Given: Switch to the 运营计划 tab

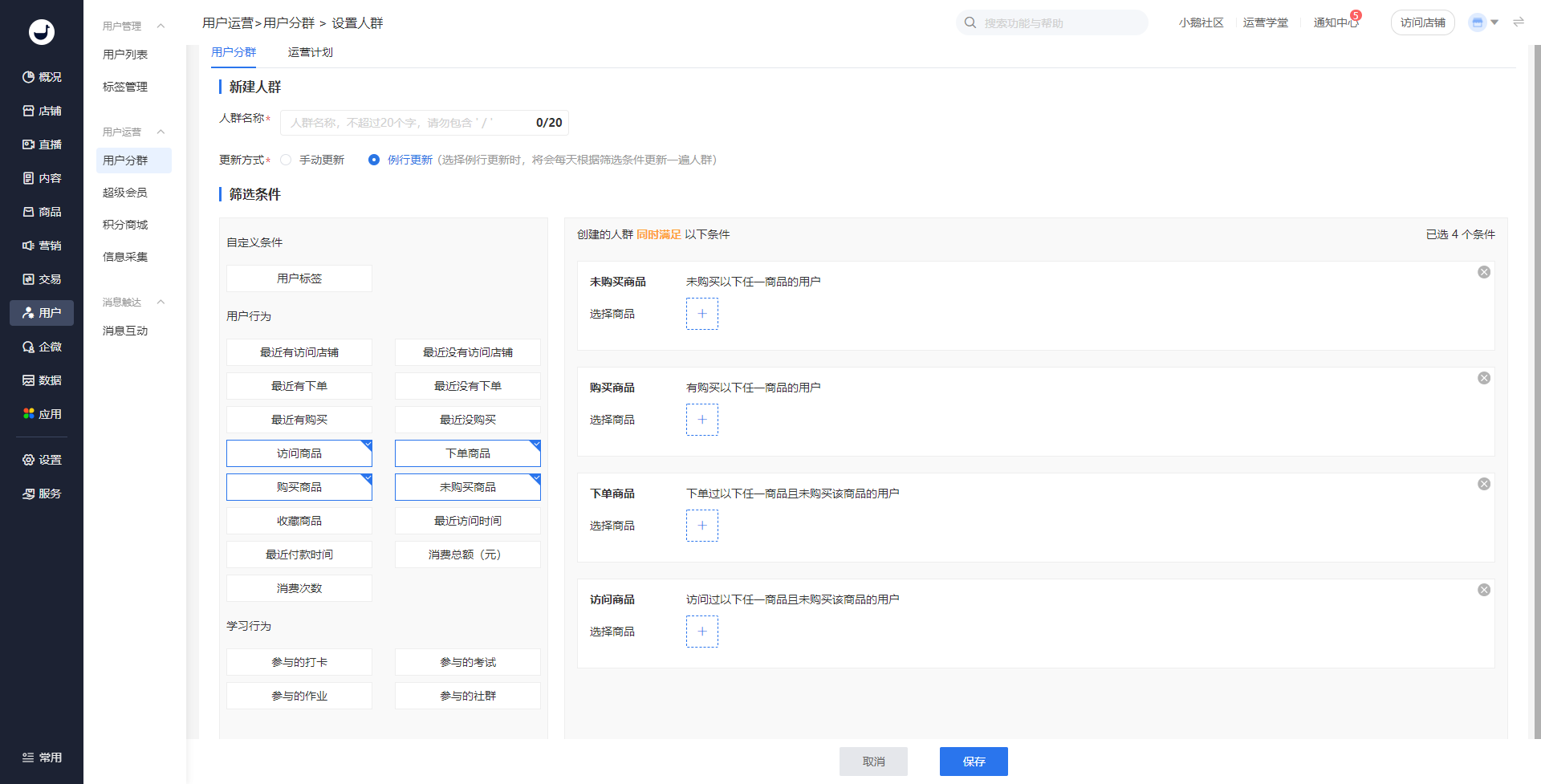Looking at the screenshot, I should pos(310,52).
